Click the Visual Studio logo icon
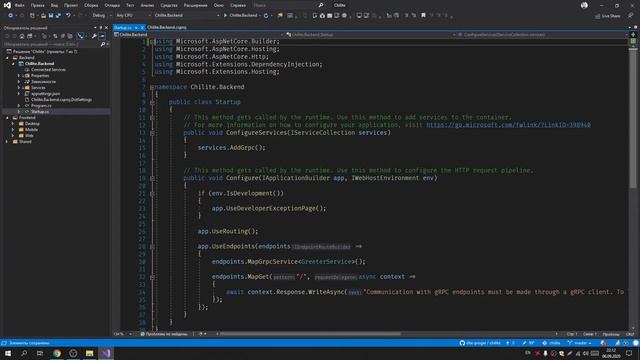The image size is (640, 360). click(7, 5)
